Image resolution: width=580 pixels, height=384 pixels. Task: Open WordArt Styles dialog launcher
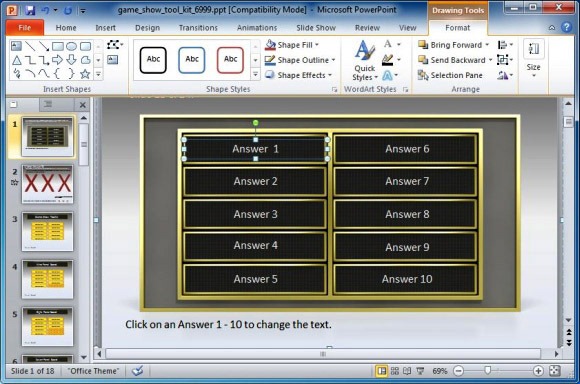[x=405, y=89]
